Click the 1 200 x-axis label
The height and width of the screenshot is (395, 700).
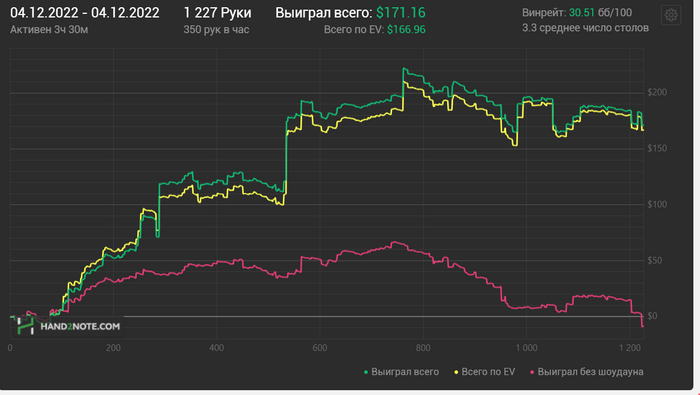click(x=630, y=348)
